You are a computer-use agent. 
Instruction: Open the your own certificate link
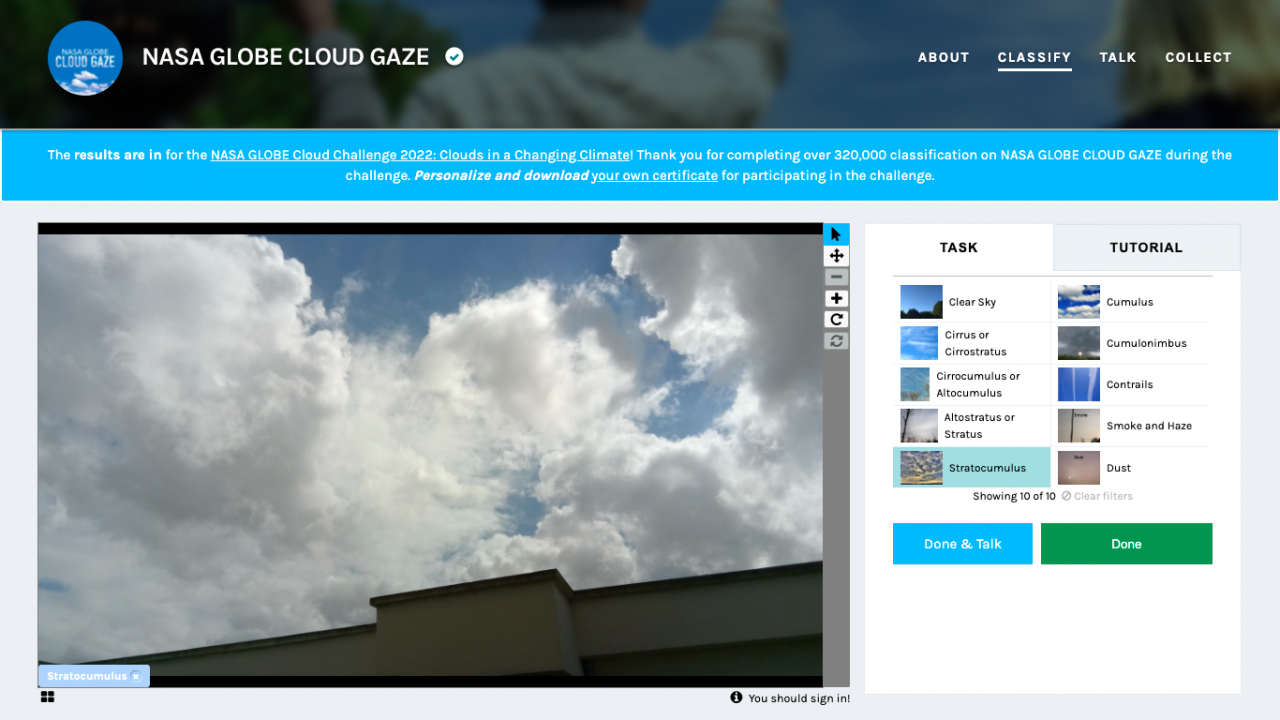tap(654, 175)
